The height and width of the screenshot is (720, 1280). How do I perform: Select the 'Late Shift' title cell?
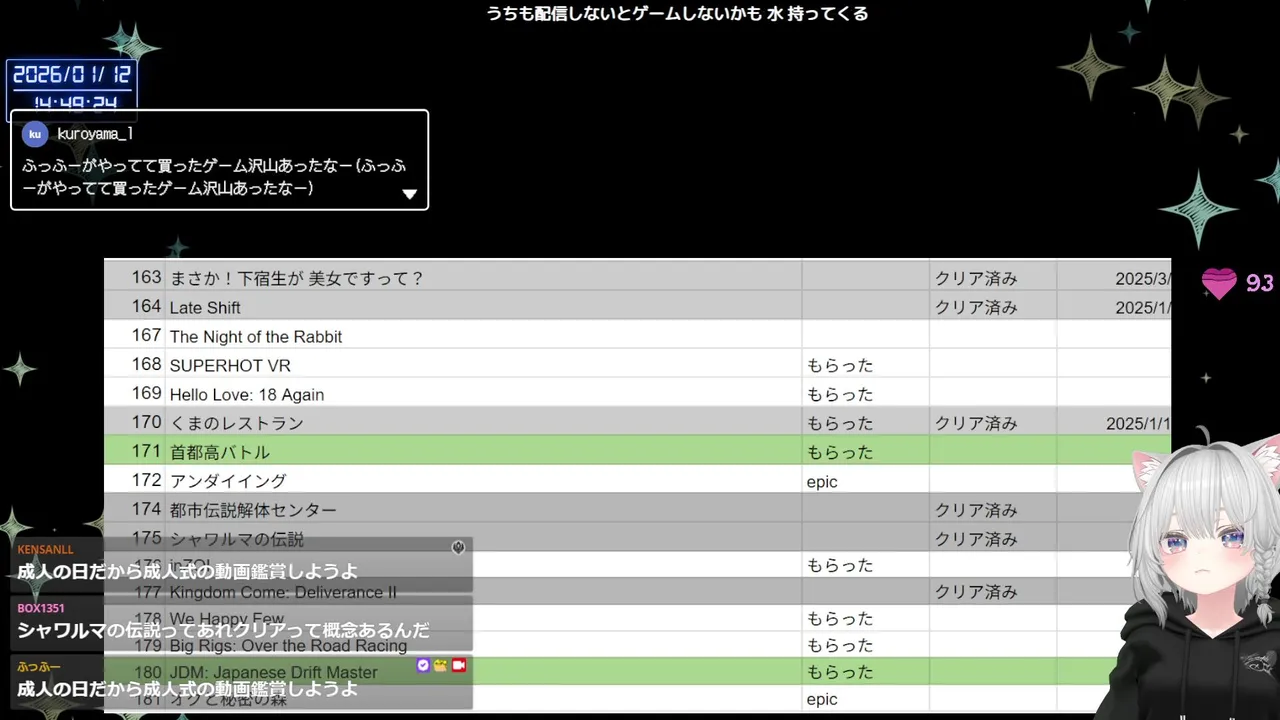[x=483, y=307]
